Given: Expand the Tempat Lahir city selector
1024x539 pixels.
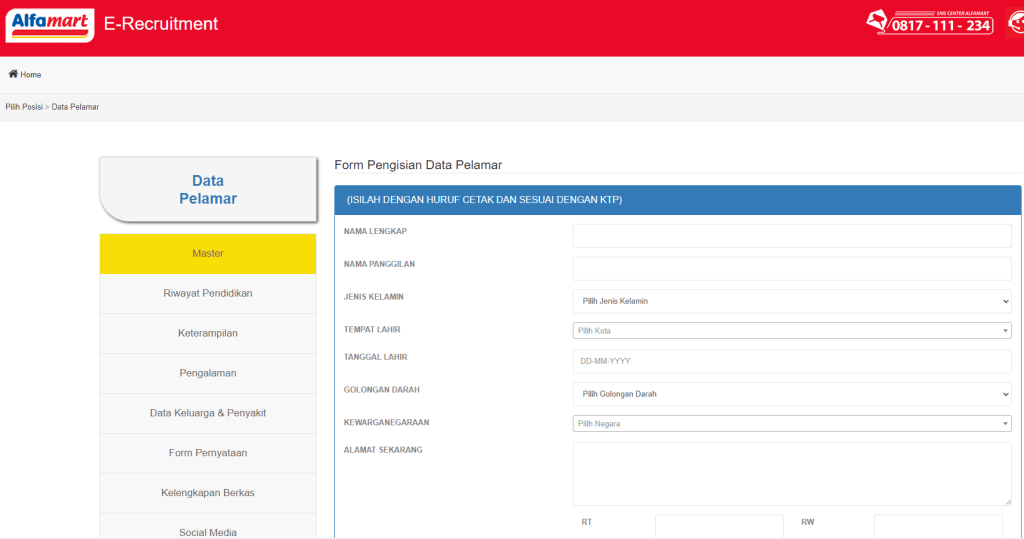Looking at the screenshot, I should [792, 330].
